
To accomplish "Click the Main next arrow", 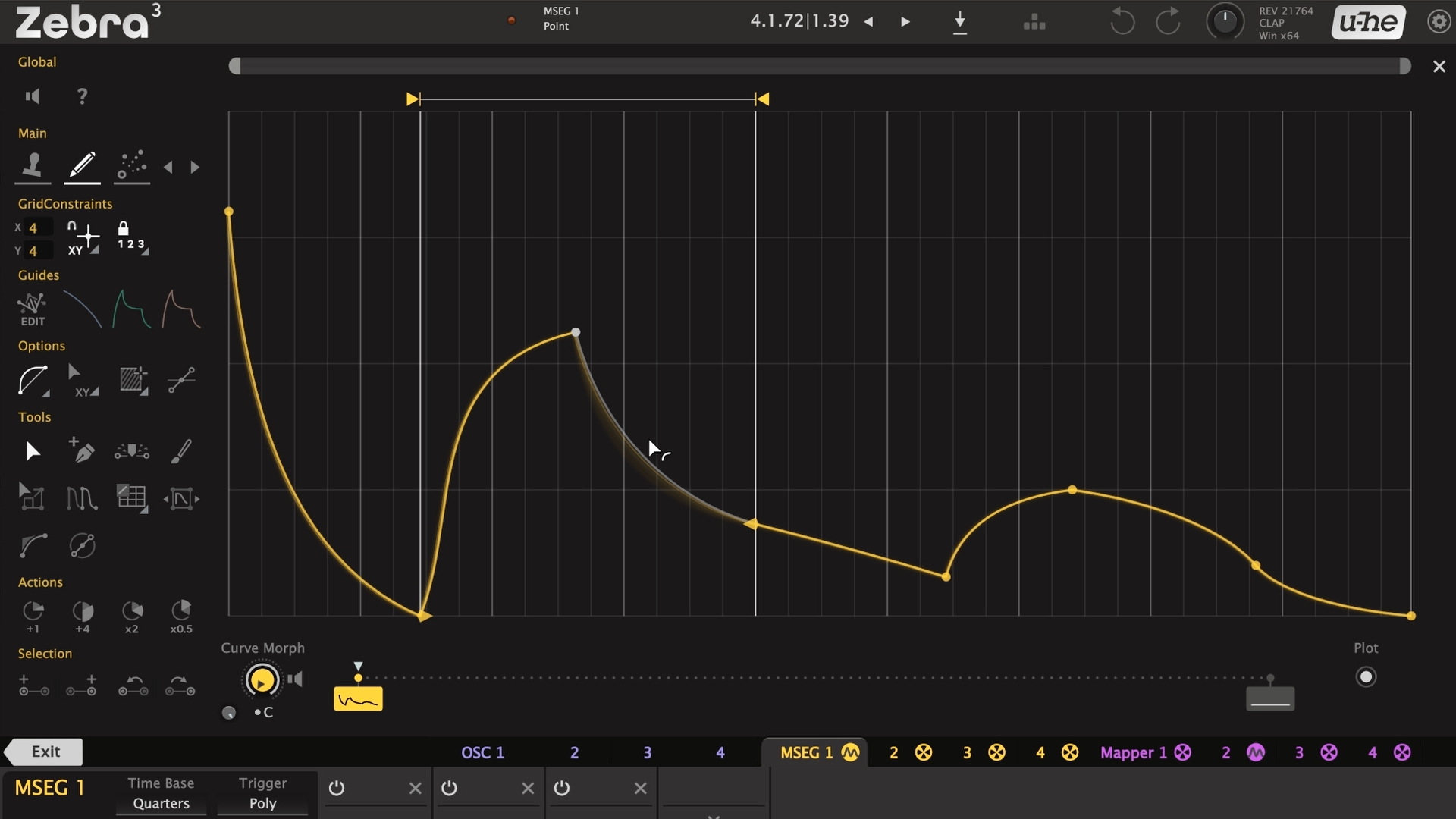I will 195,167.
